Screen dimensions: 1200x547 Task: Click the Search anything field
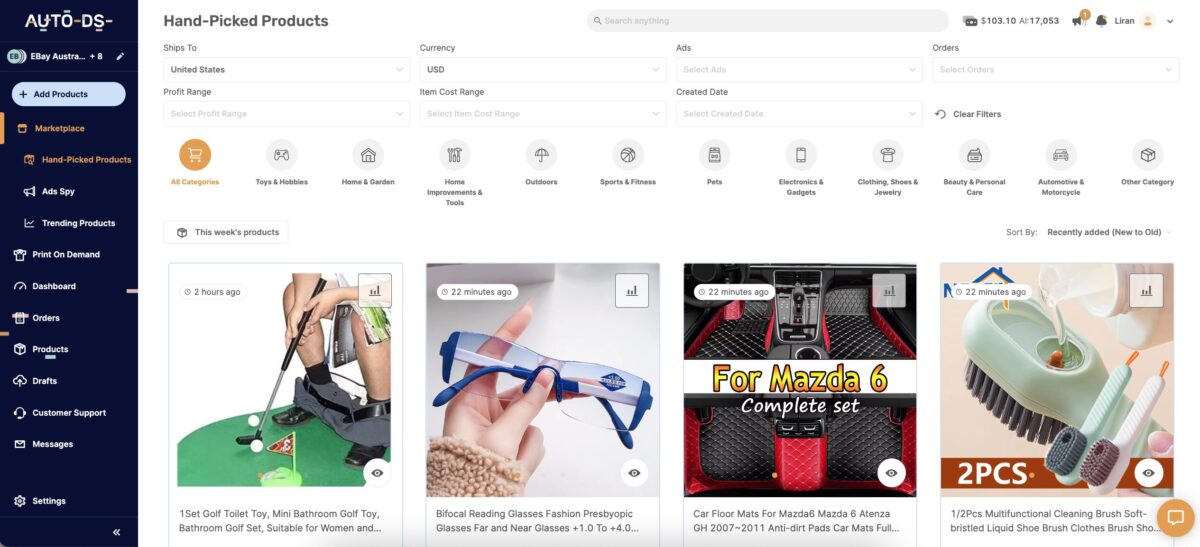pos(767,20)
